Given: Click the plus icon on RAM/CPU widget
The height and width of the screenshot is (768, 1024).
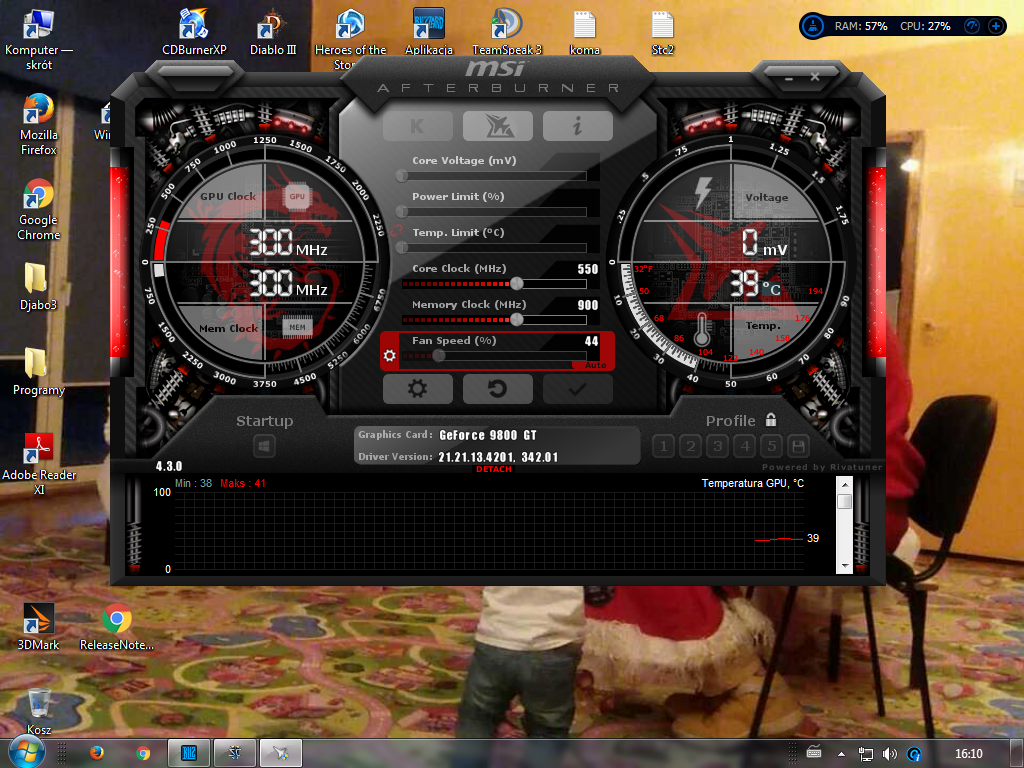Looking at the screenshot, I should click(x=995, y=26).
